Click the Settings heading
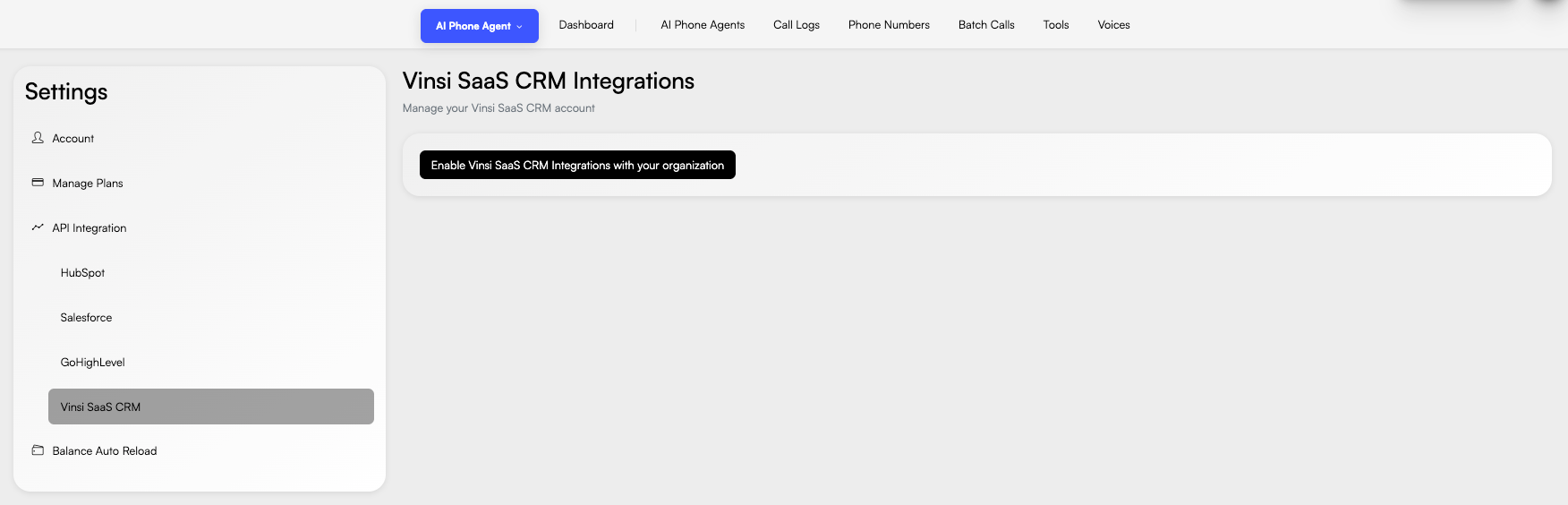 pyautogui.click(x=66, y=91)
